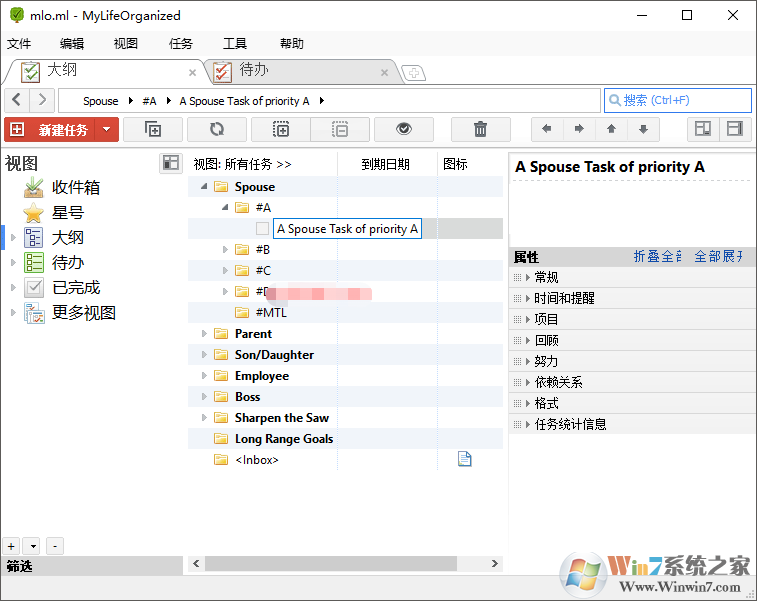Expand the #C folder
This screenshot has width=757, height=601.
[x=225, y=270]
